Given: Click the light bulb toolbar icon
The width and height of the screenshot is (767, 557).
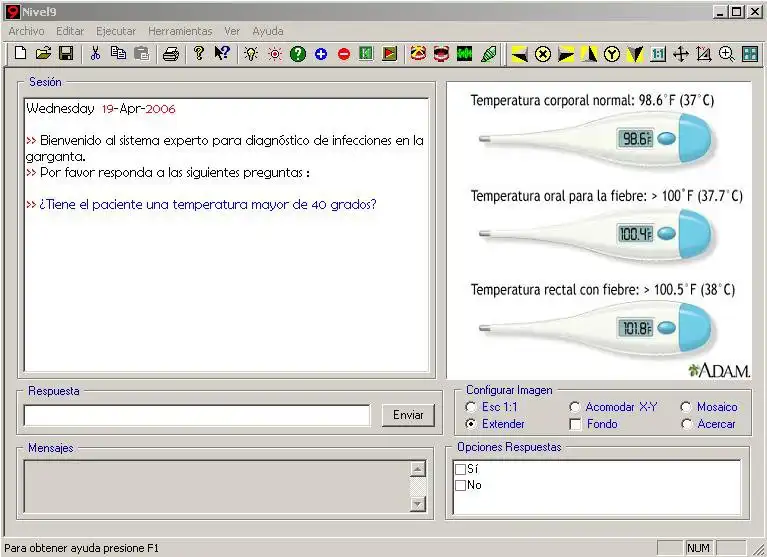Looking at the screenshot, I should [251, 54].
